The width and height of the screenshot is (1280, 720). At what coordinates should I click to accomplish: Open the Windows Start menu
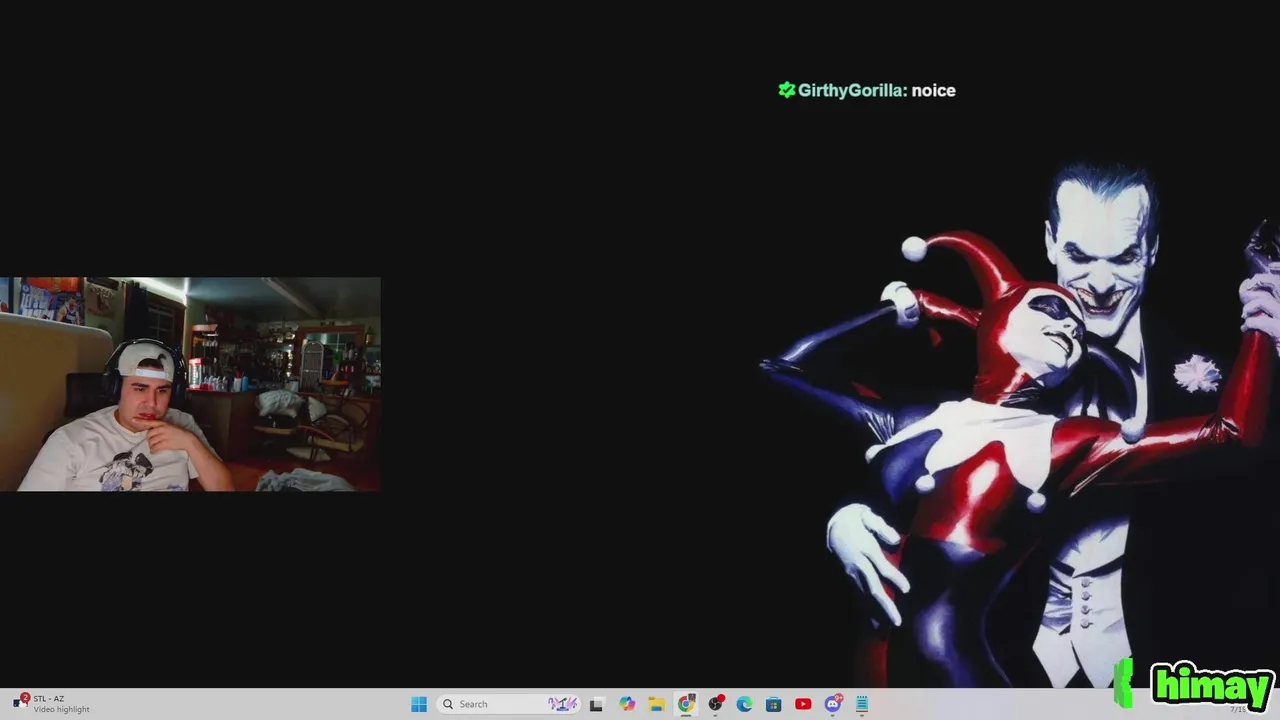pyautogui.click(x=419, y=704)
